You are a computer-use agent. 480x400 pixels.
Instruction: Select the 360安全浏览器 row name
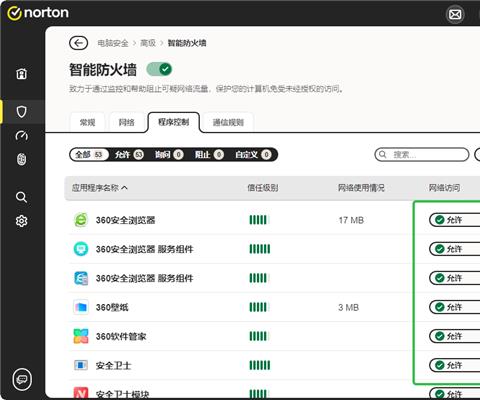pyautogui.click(x=125, y=220)
